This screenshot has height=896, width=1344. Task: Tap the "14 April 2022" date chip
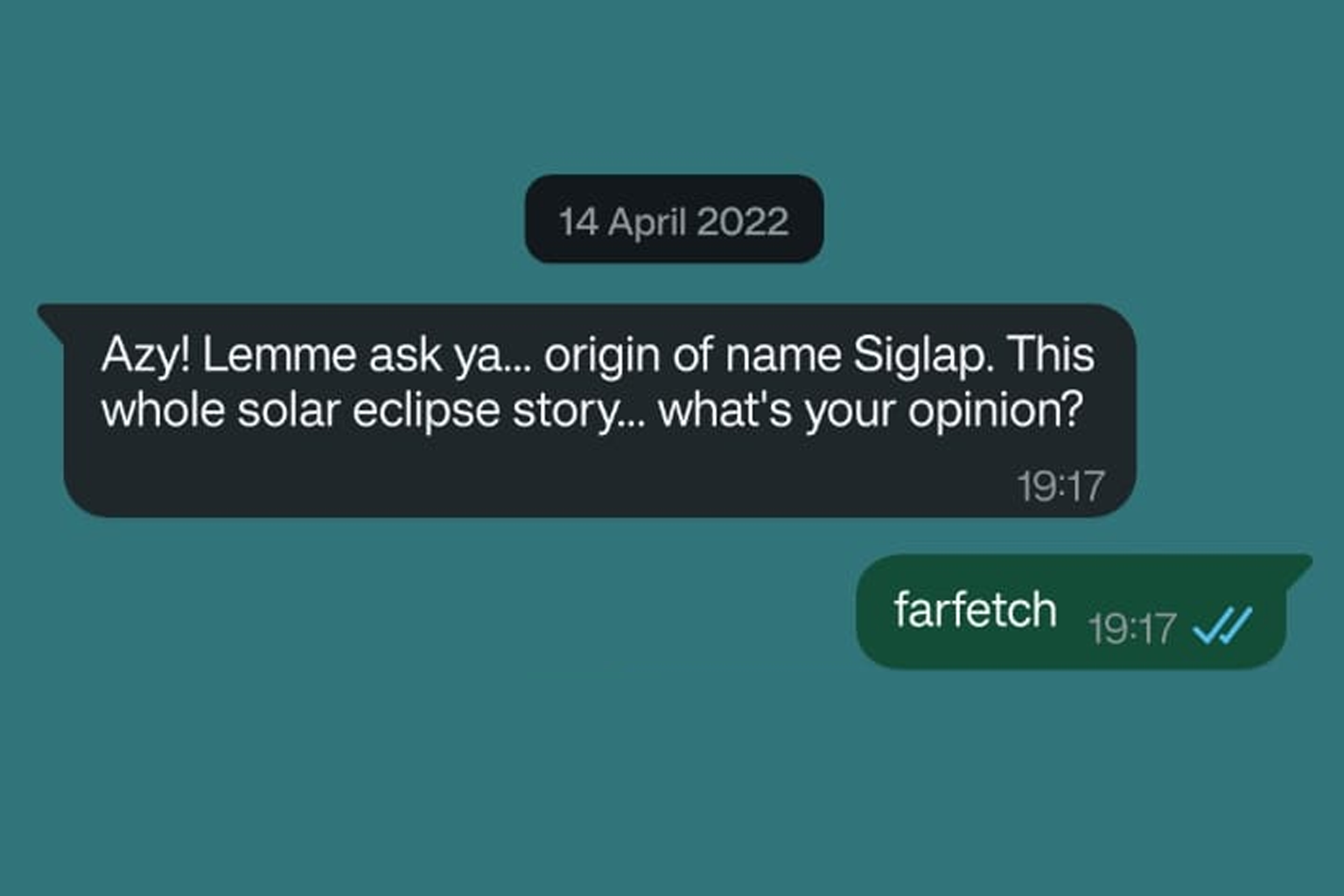tap(674, 220)
